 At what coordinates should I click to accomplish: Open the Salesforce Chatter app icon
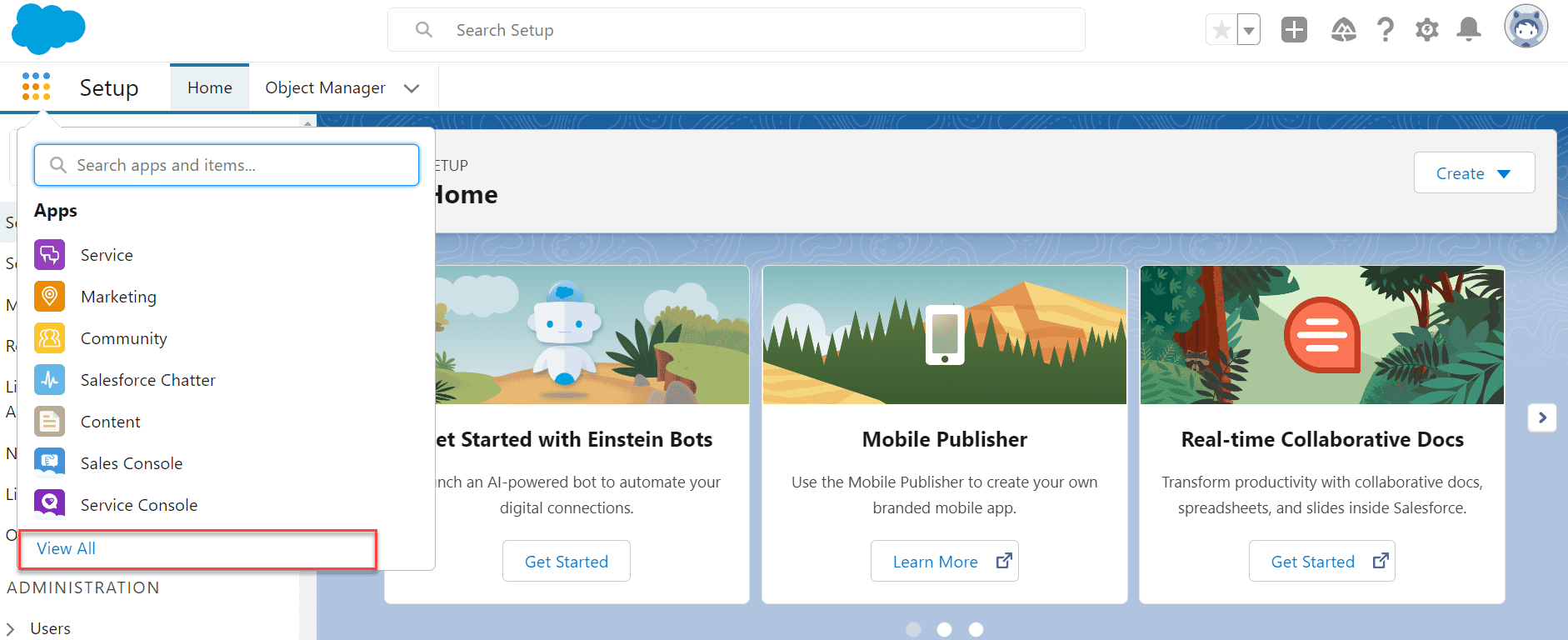pyautogui.click(x=49, y=379)
